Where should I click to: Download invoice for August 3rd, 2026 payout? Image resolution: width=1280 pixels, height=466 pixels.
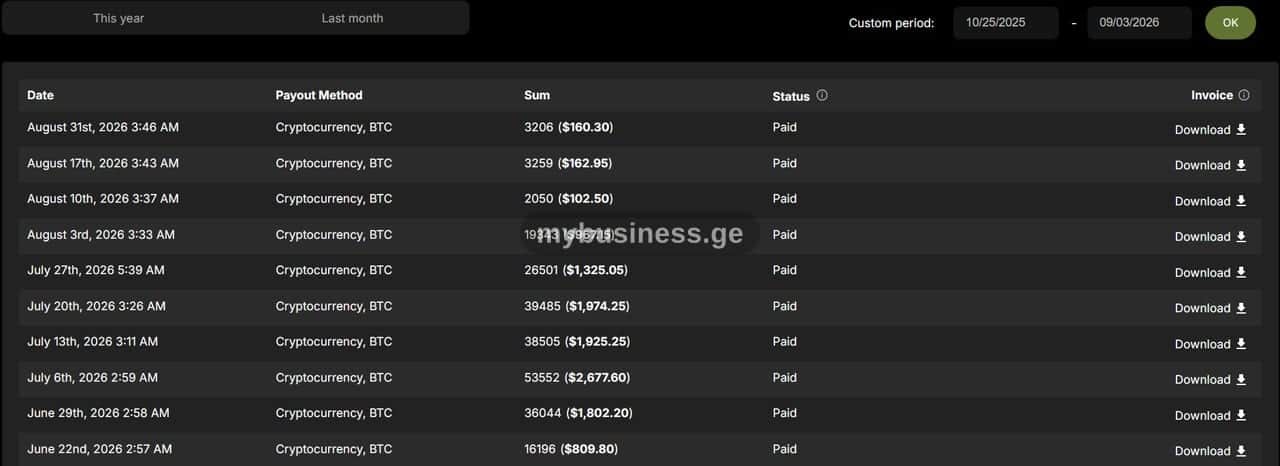pos(1210,237)
